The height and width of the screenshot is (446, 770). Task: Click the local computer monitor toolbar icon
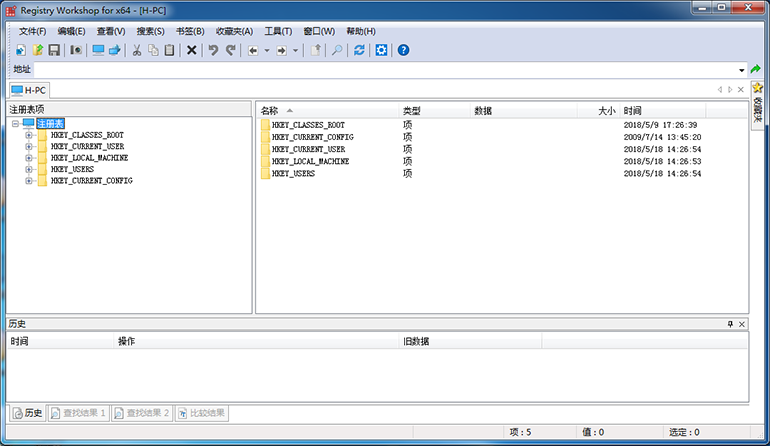98,50
